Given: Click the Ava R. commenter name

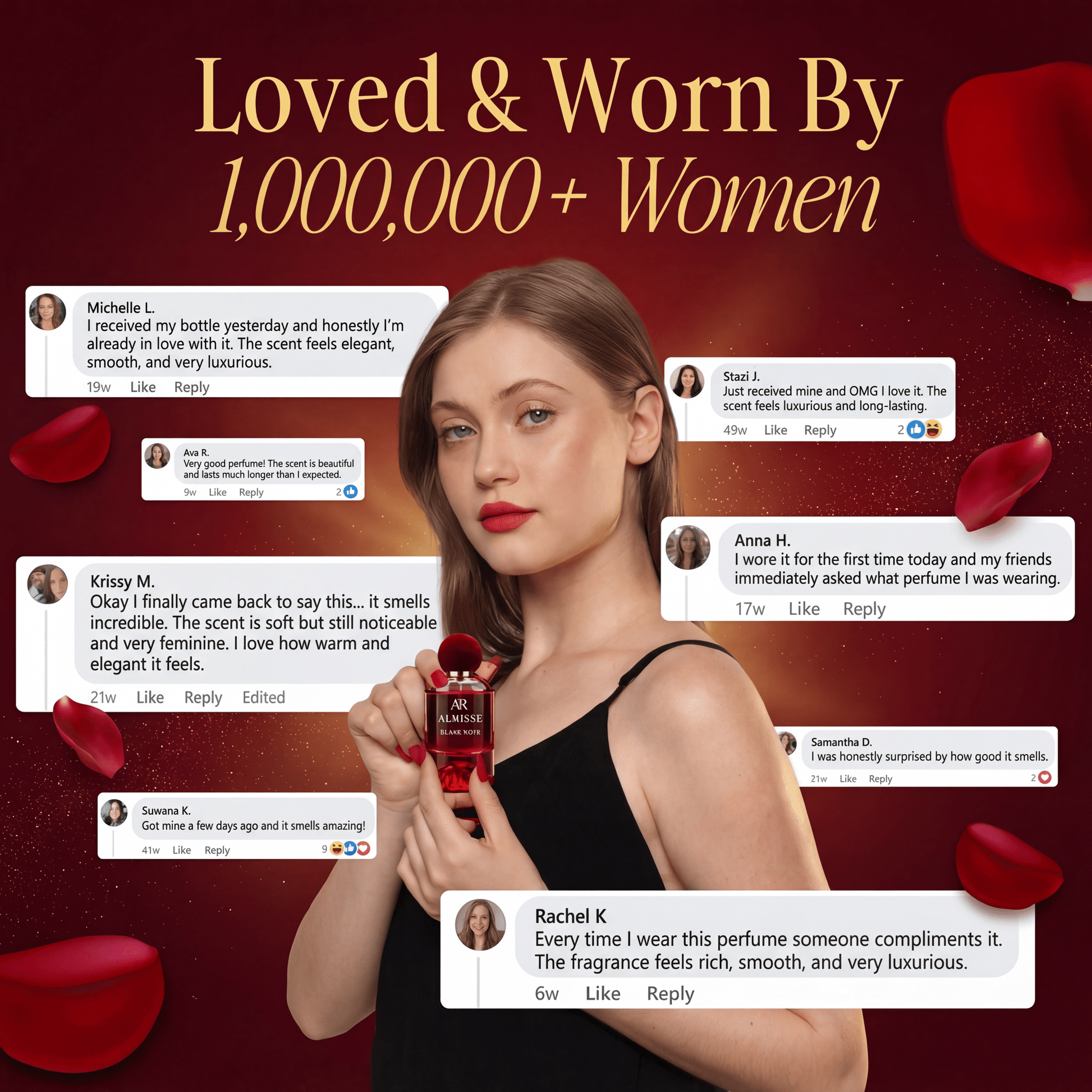Looking at the screenshot, I should (196, 453).
